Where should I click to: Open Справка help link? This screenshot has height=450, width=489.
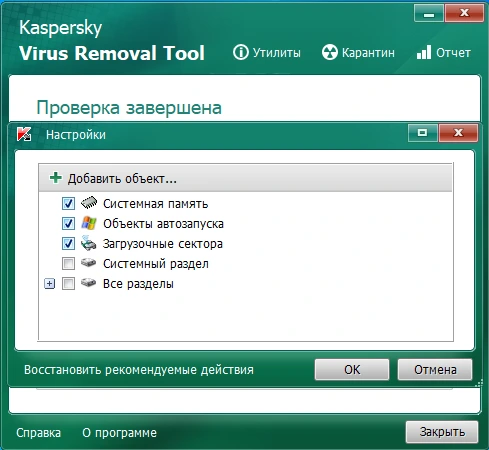click(38, 433)
